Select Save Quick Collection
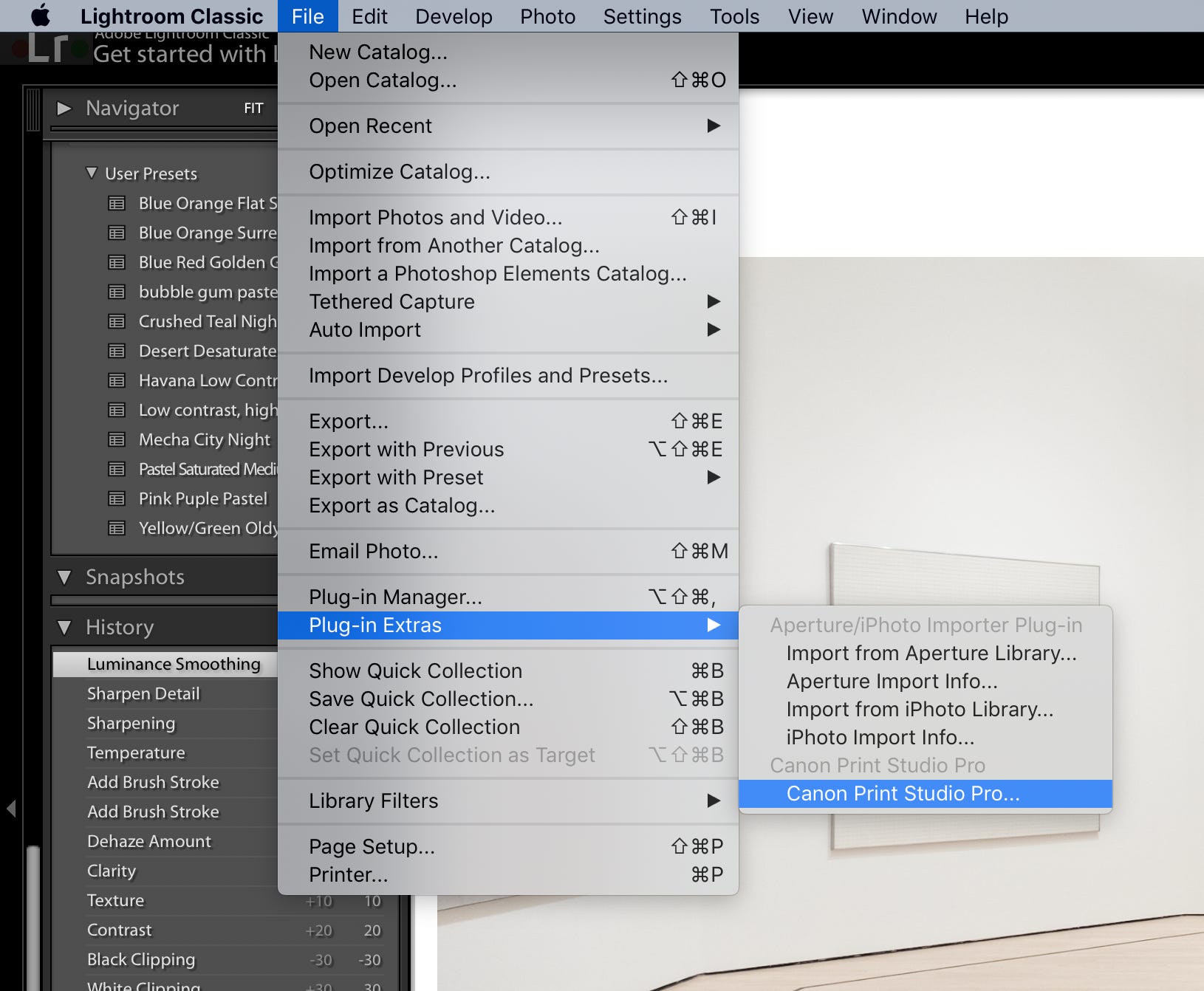 508,699
